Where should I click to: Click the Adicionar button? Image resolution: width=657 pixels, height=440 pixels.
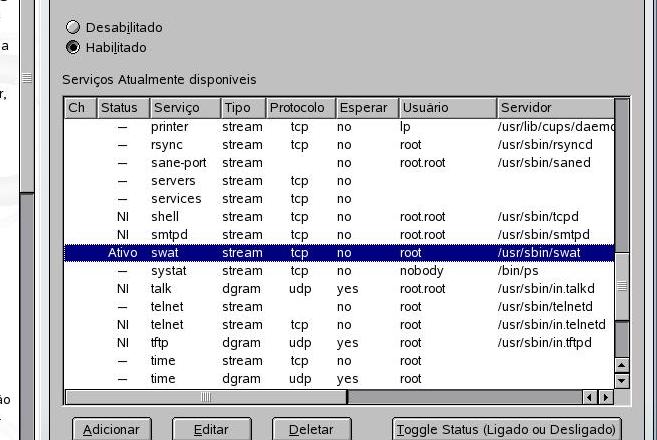pyautogui.click(x=111, y=429)
